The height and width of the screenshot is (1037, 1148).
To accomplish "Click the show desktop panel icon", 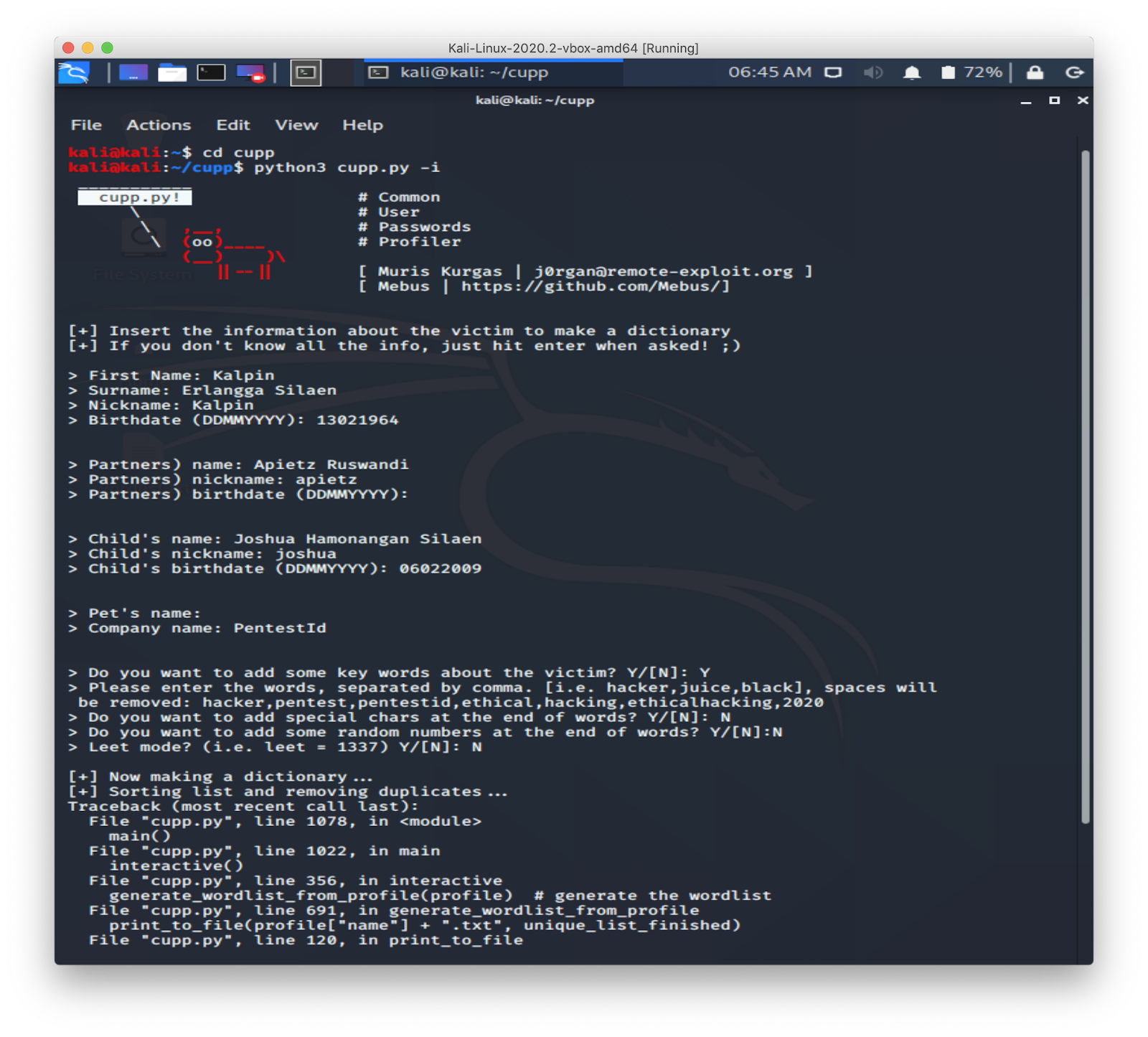I will click(133, 72).
